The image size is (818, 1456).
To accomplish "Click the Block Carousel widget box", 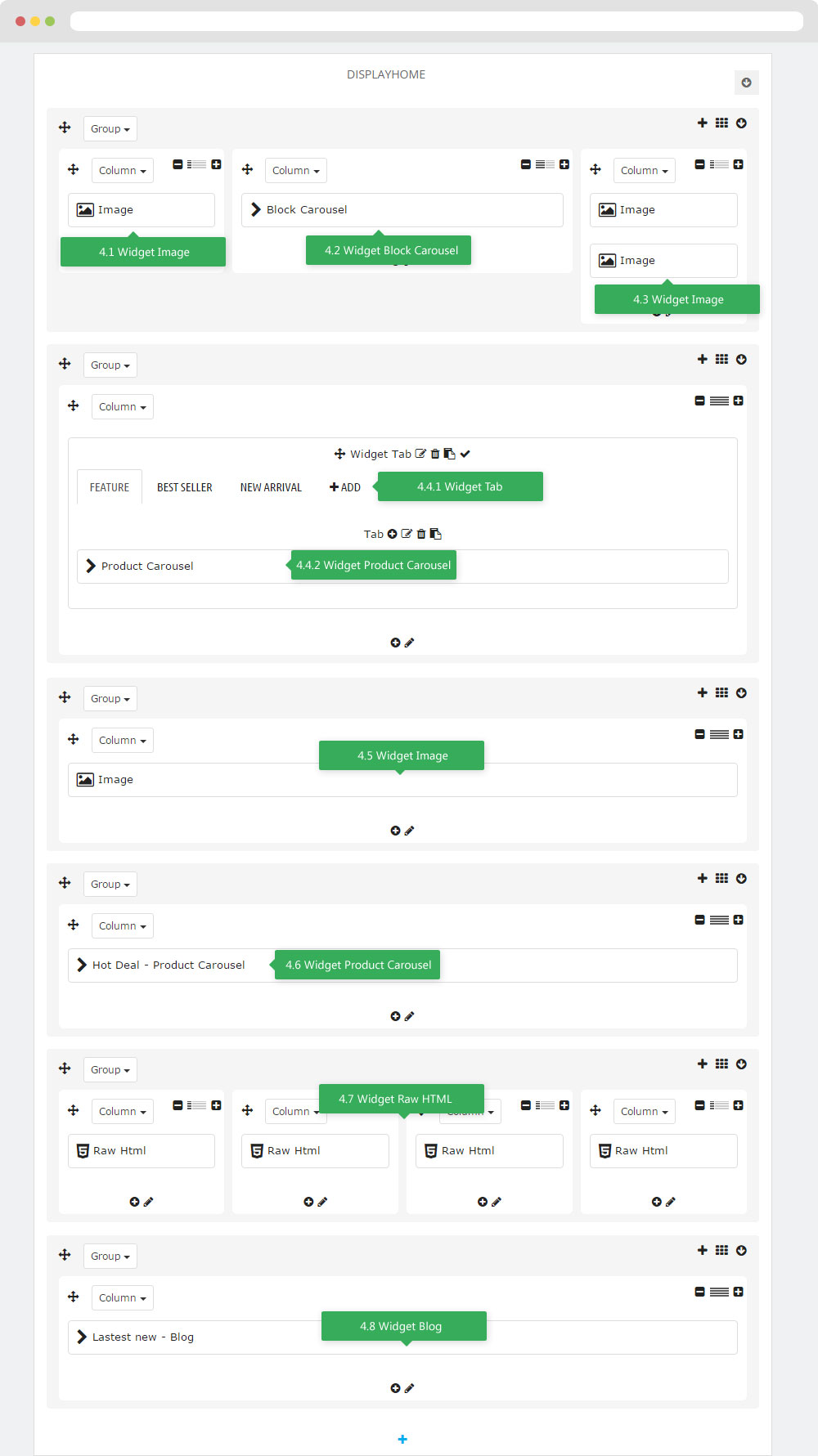I will (402, 210).
